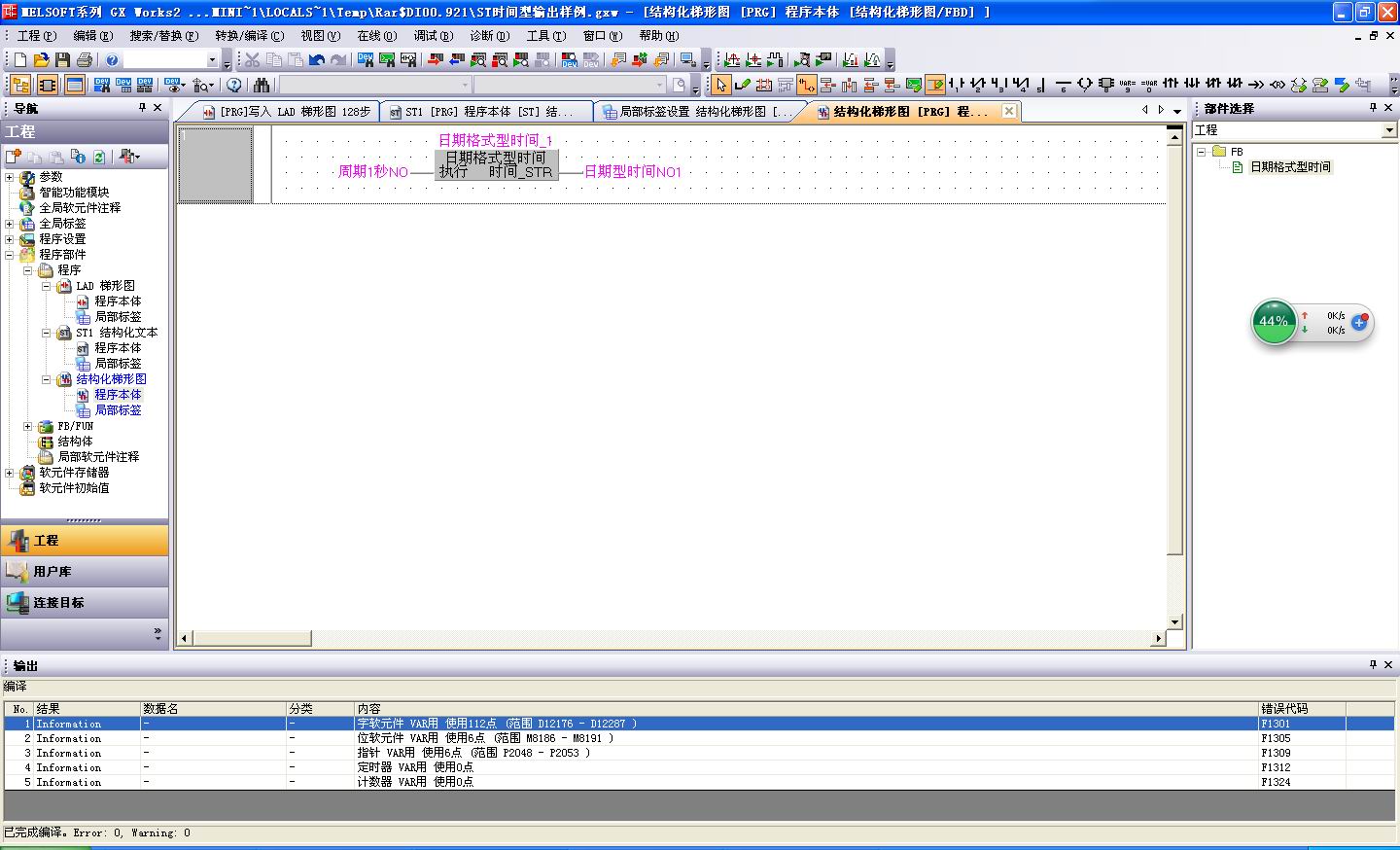Click the Print icon in toolbar
This screenshot has width=1400, height=850.
85,60
